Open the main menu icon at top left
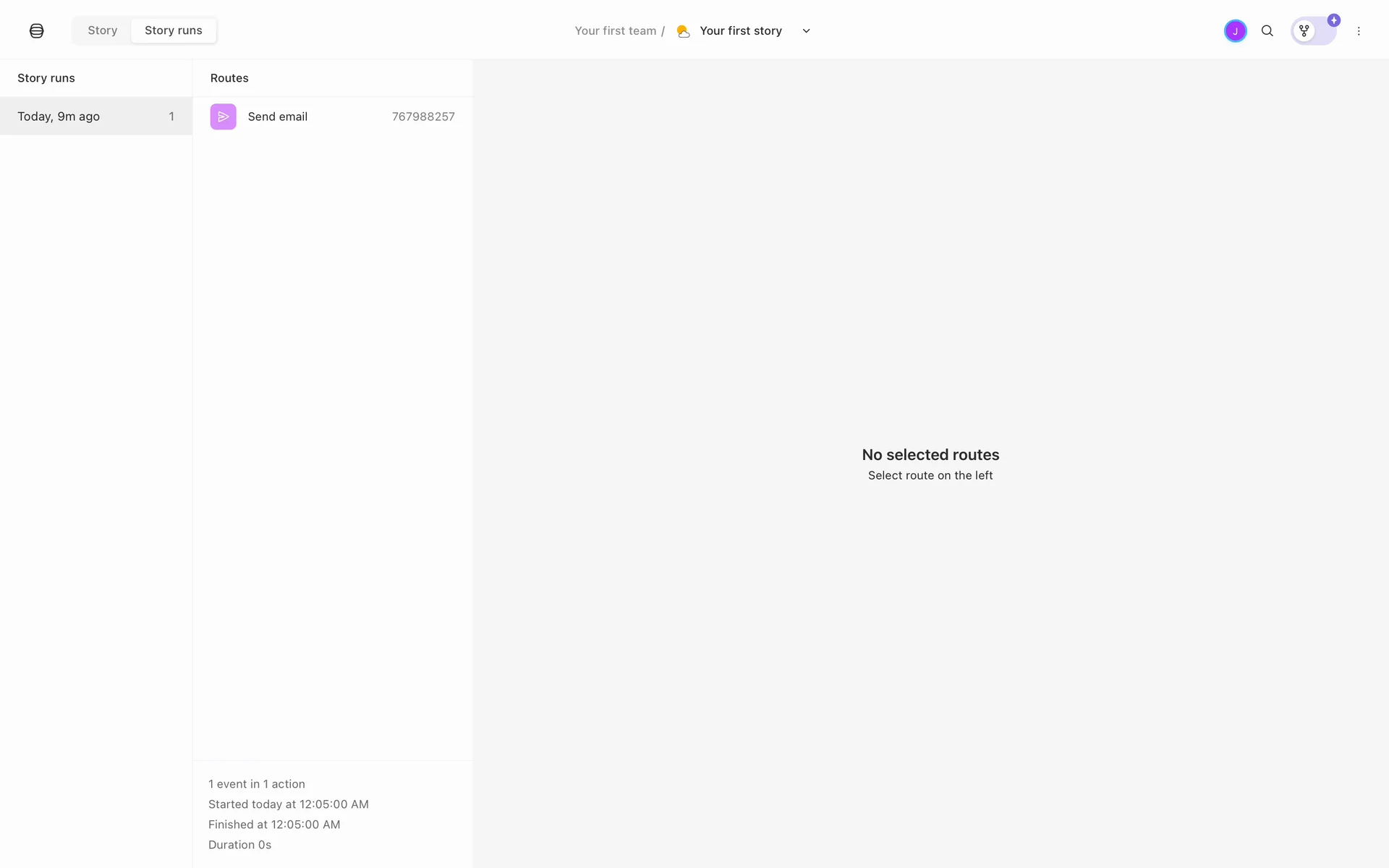1389x868 pixels. (36, 30)
